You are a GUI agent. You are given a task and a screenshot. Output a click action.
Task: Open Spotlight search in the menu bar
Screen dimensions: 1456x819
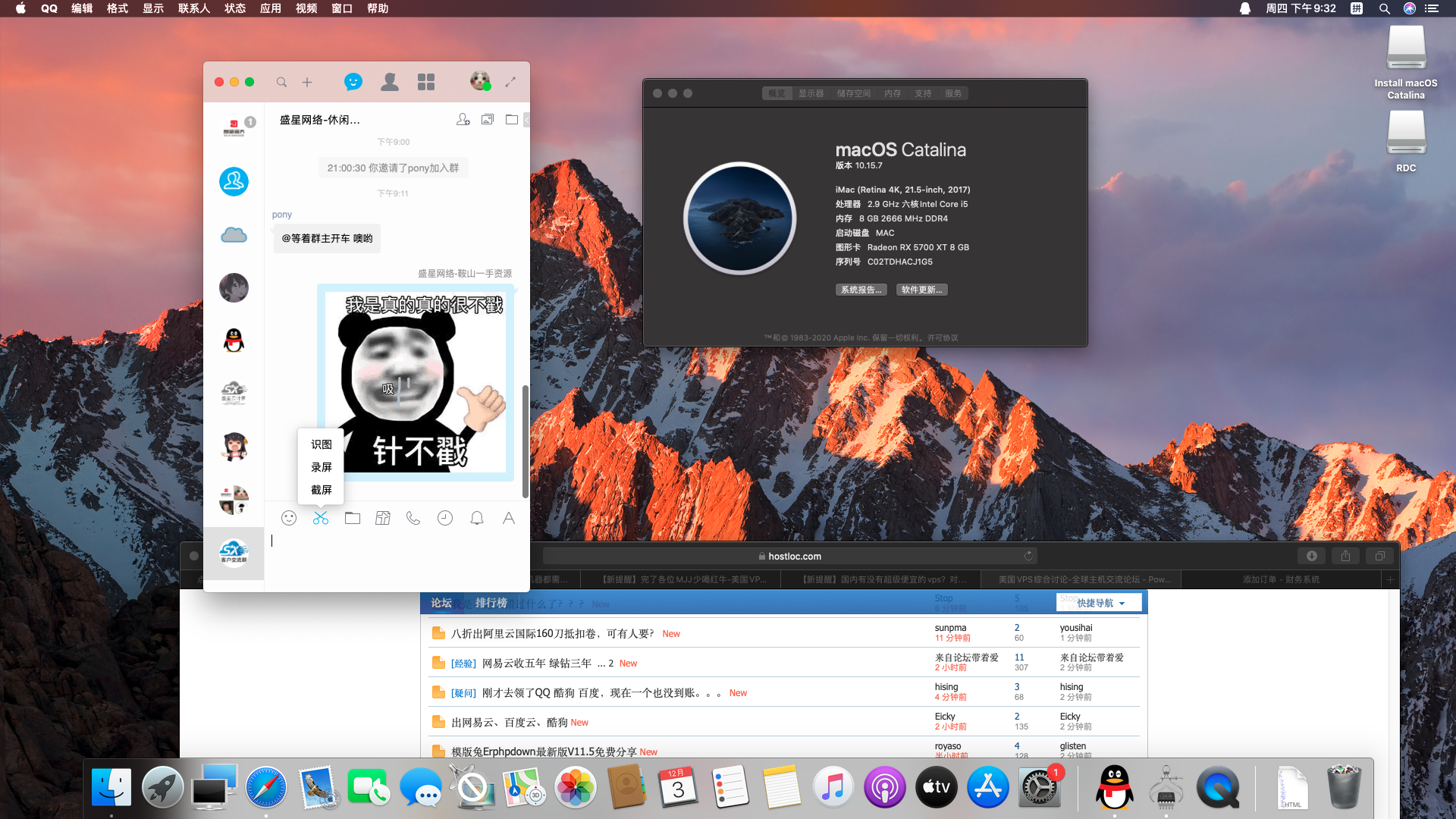click(x=1384, y=8)
